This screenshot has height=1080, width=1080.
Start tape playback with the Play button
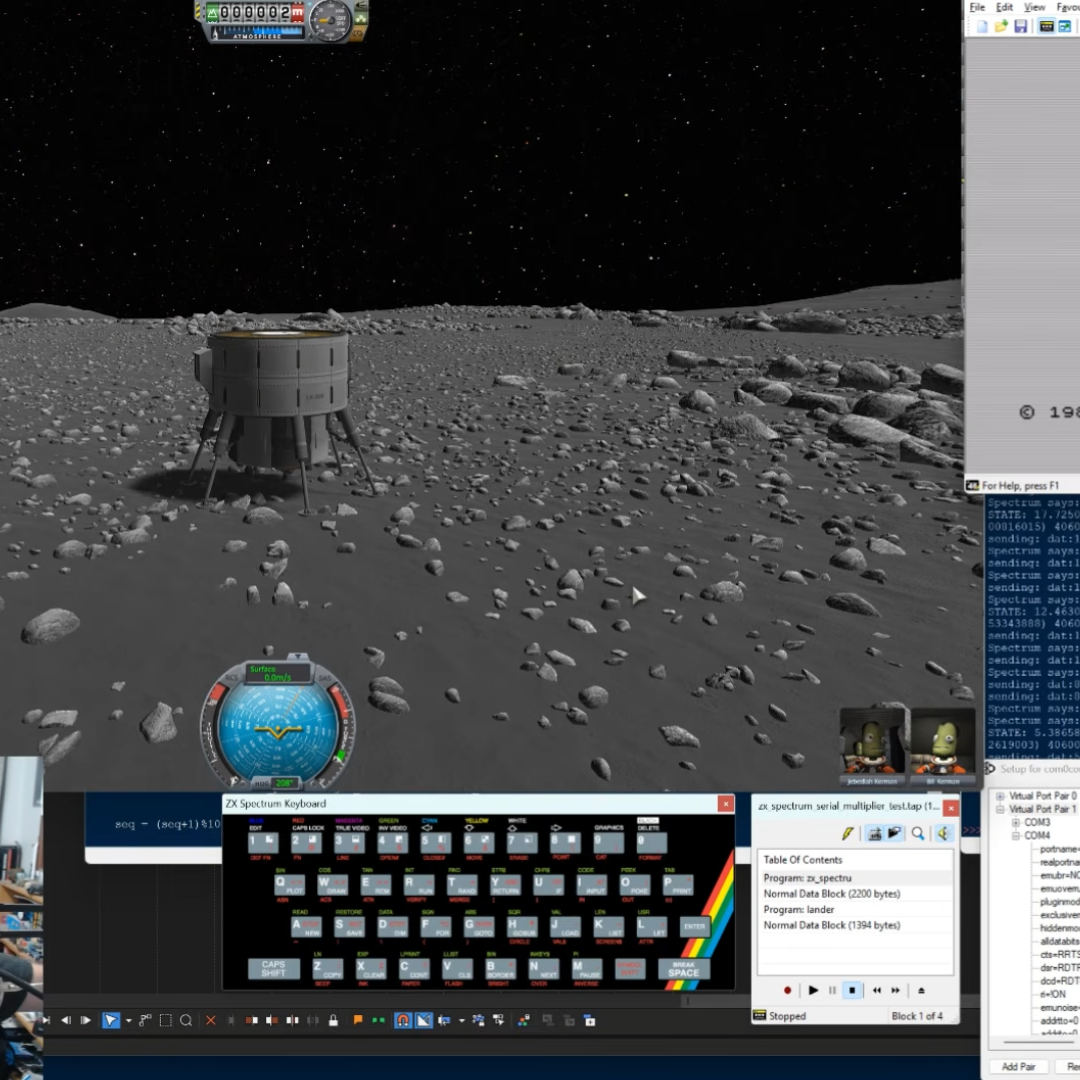(813, 990)
